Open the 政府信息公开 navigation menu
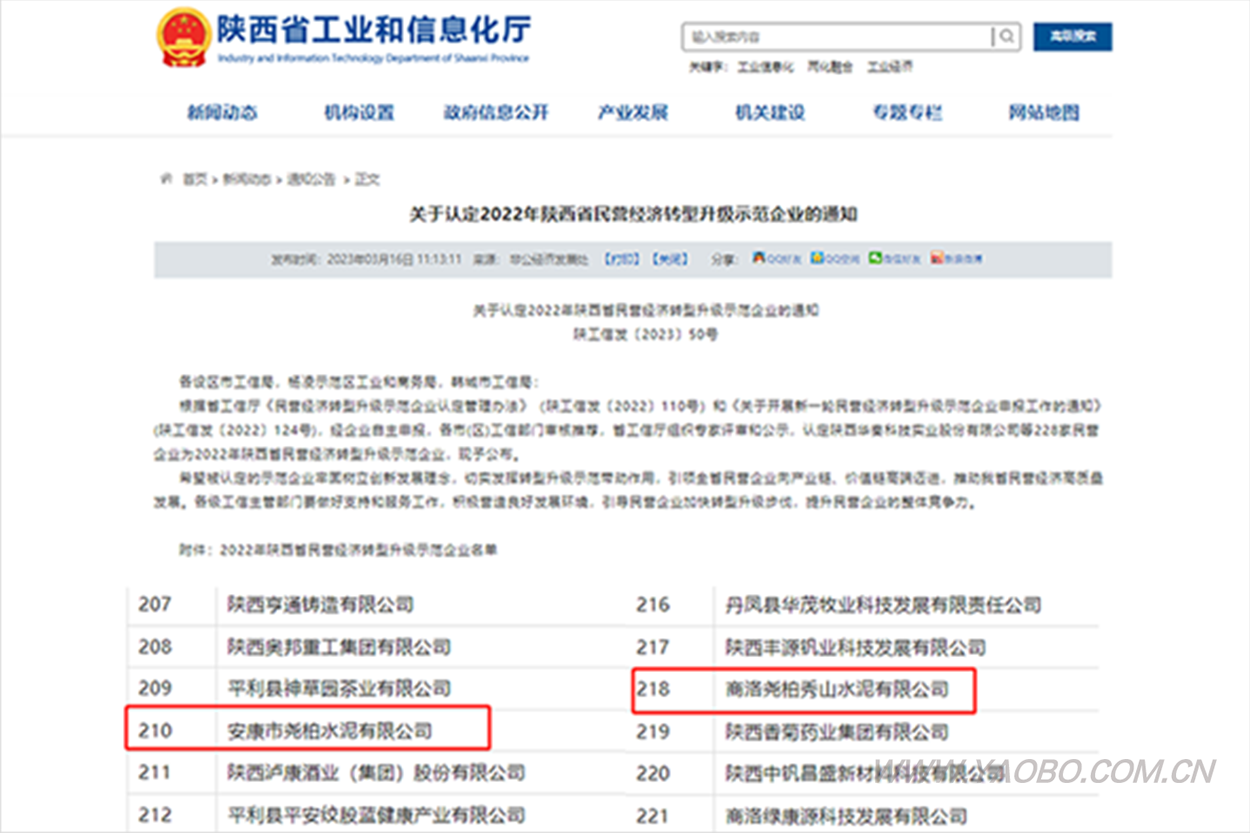1250x833 pixels. pos(496,113)
